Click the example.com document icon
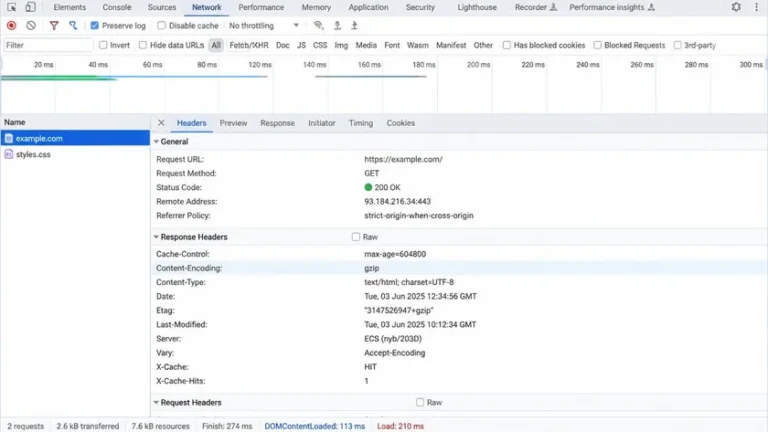The height and width of the screenshot is (432, 768). [x=9, y=139]
